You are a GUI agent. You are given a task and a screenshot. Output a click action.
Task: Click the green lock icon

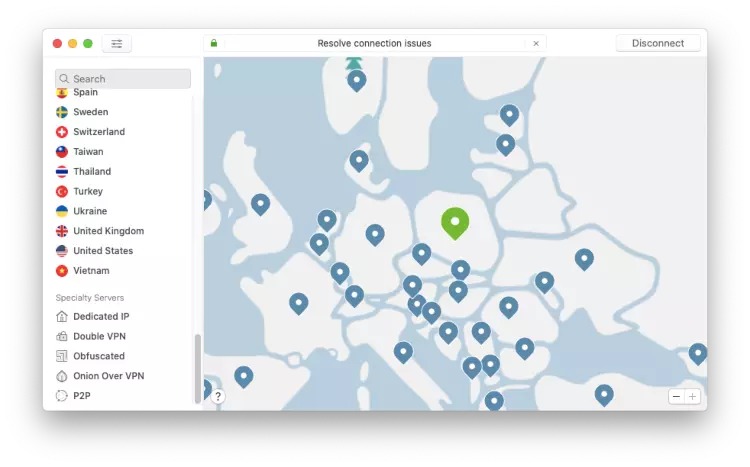(214, 43)
